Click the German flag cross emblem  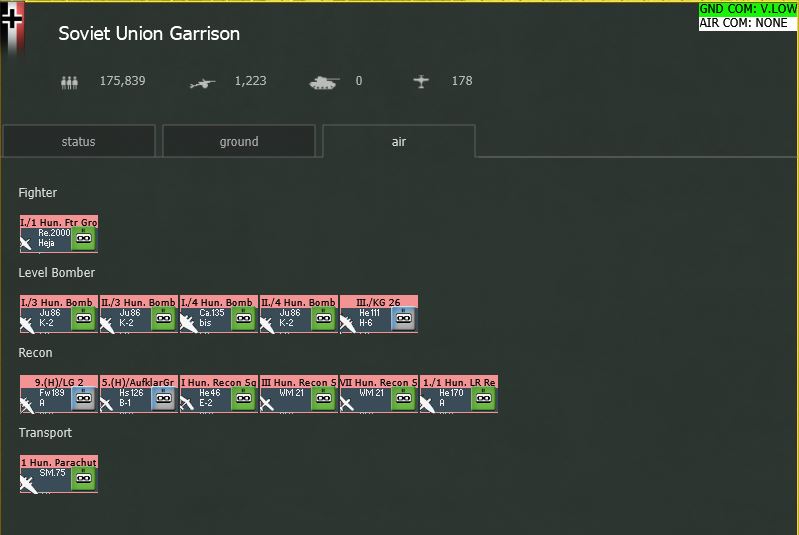pos(12,20)
